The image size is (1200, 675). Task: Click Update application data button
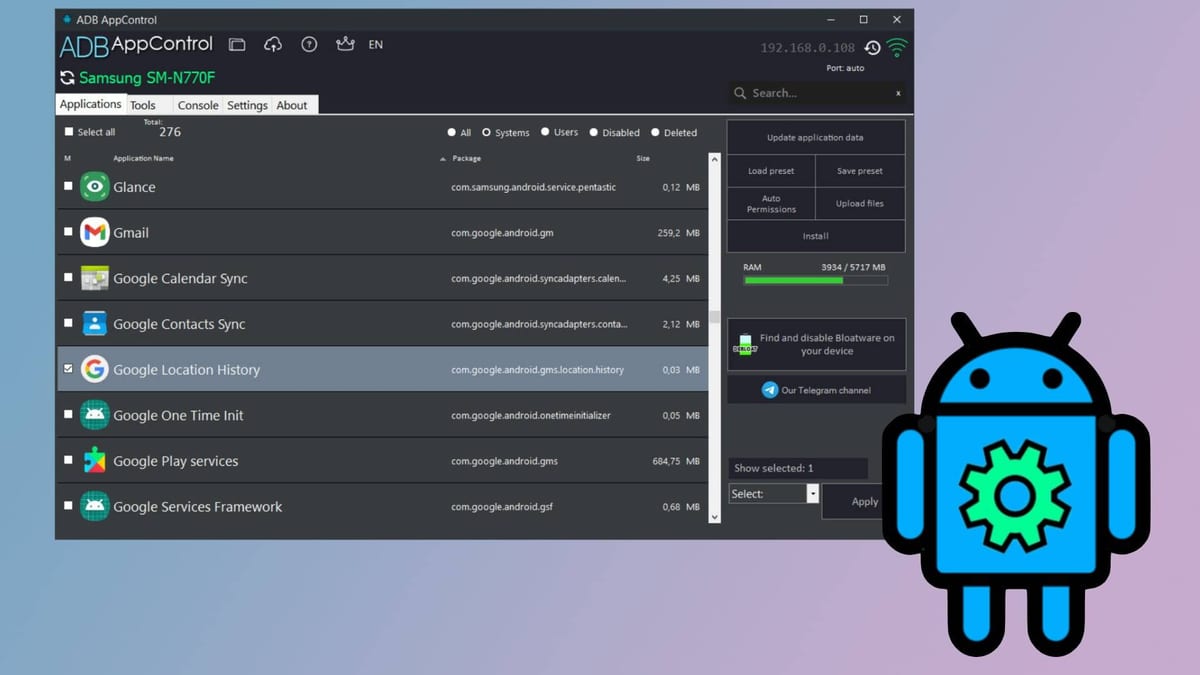(x=815, y=137)
